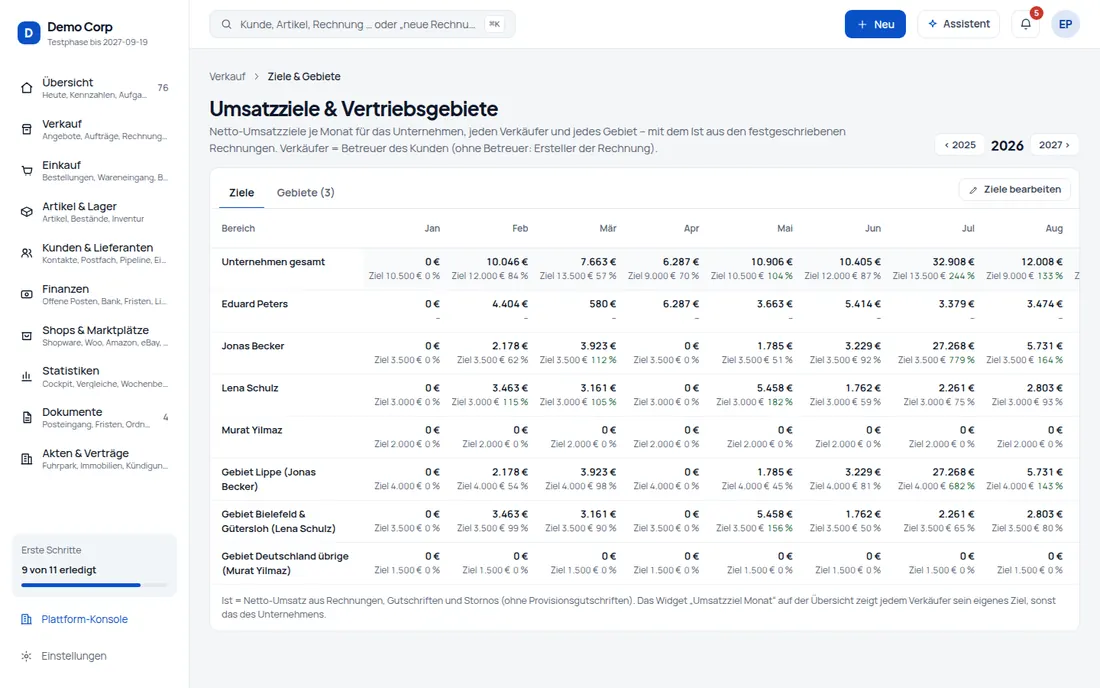Click the Dokumente file icon
The image size is (1100, 688).
[x=27, y=418]
